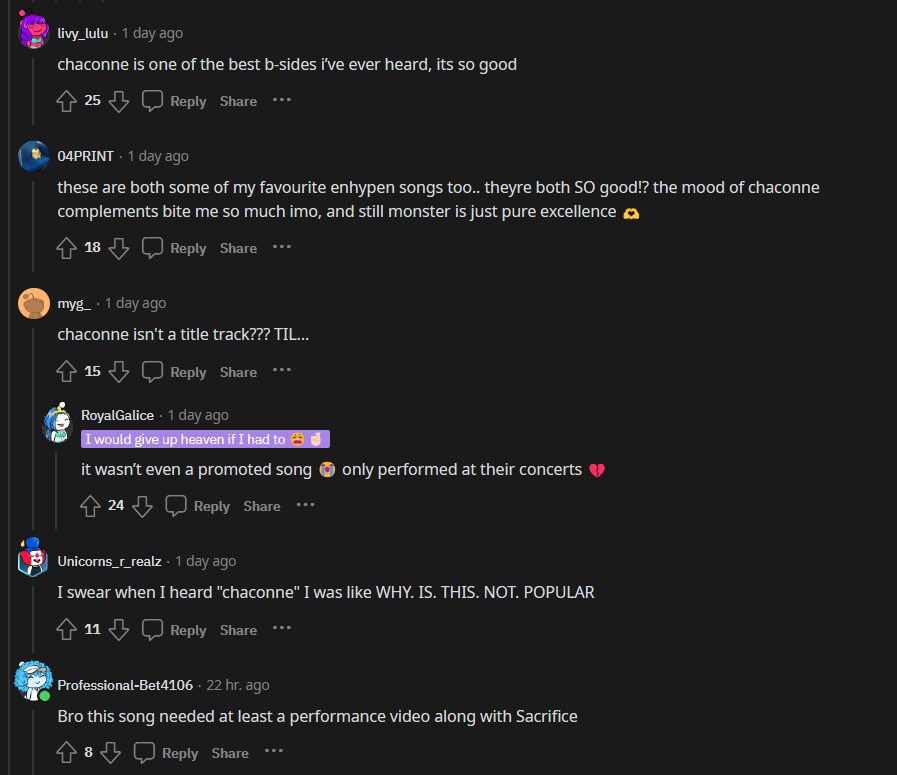The image size is (897, 775).
Task: Expand more options for Professional-Bet4106's comment
Action: click(x=274, y=752)
